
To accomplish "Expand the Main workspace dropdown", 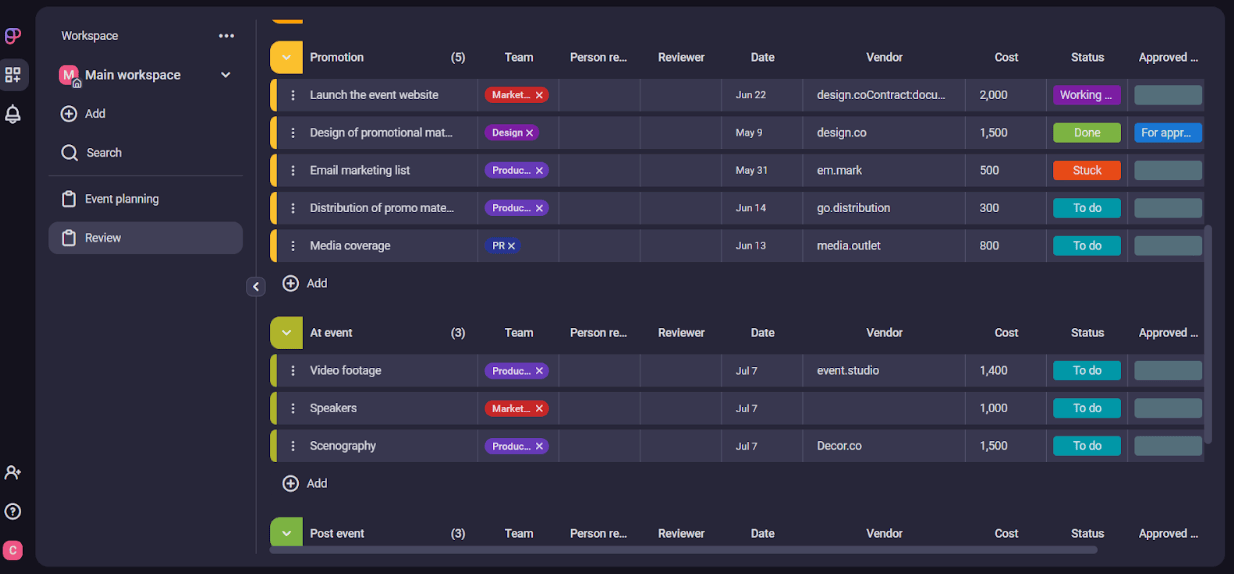I will (225, 75).
